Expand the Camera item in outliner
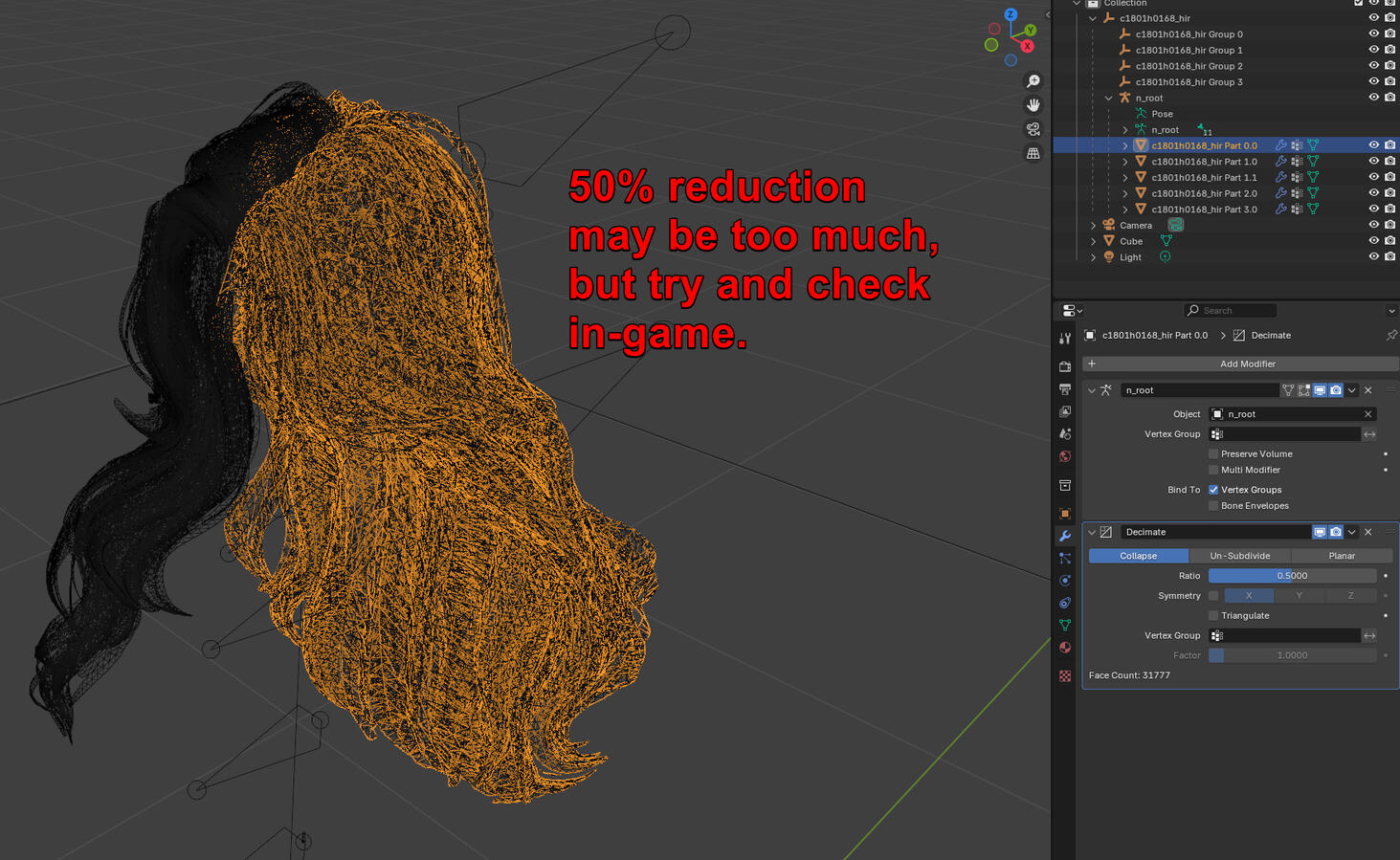1400x860 pixels. click(1094, 226)
